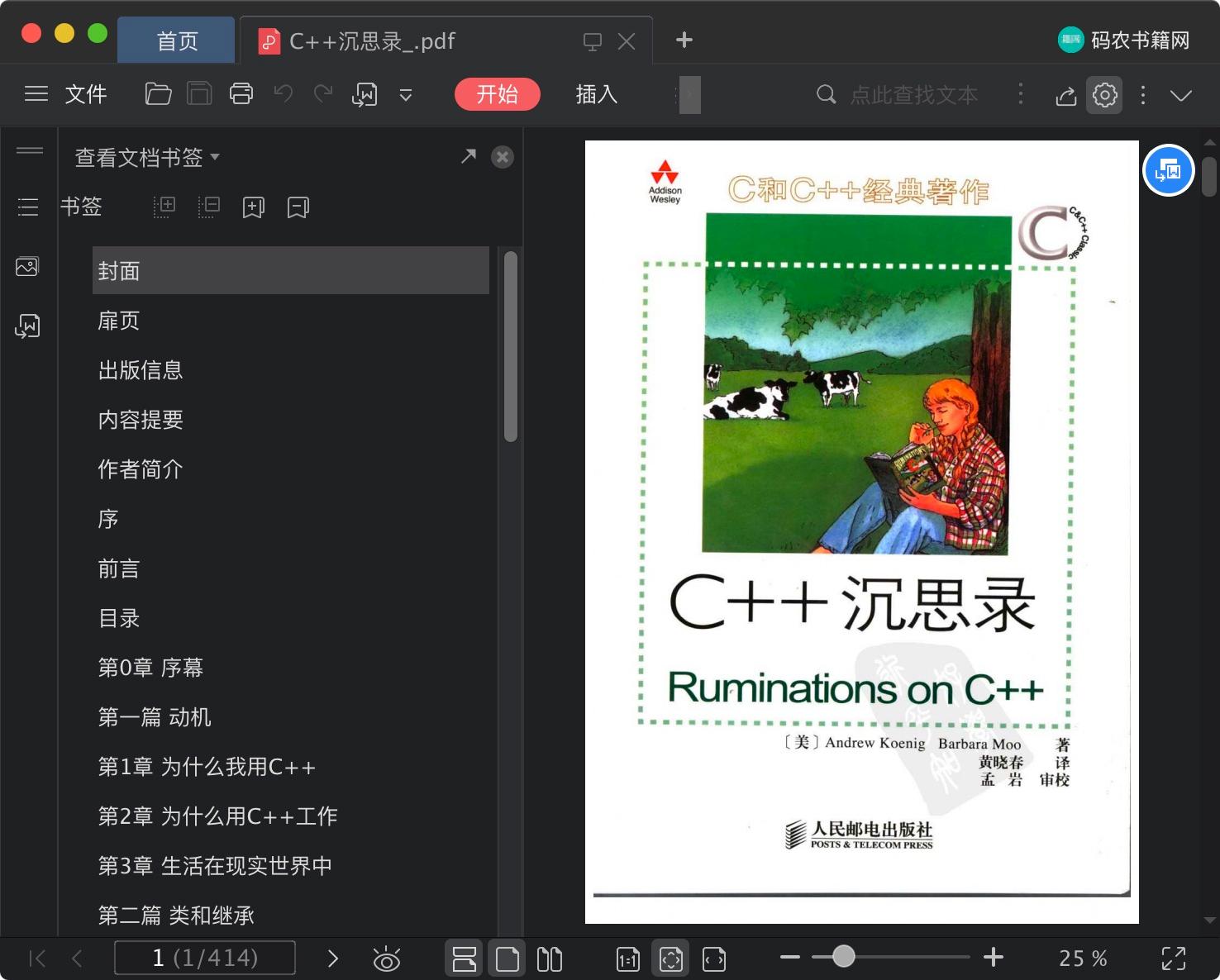
Task: Add a new tab with plus
Action: click(684, 40)
